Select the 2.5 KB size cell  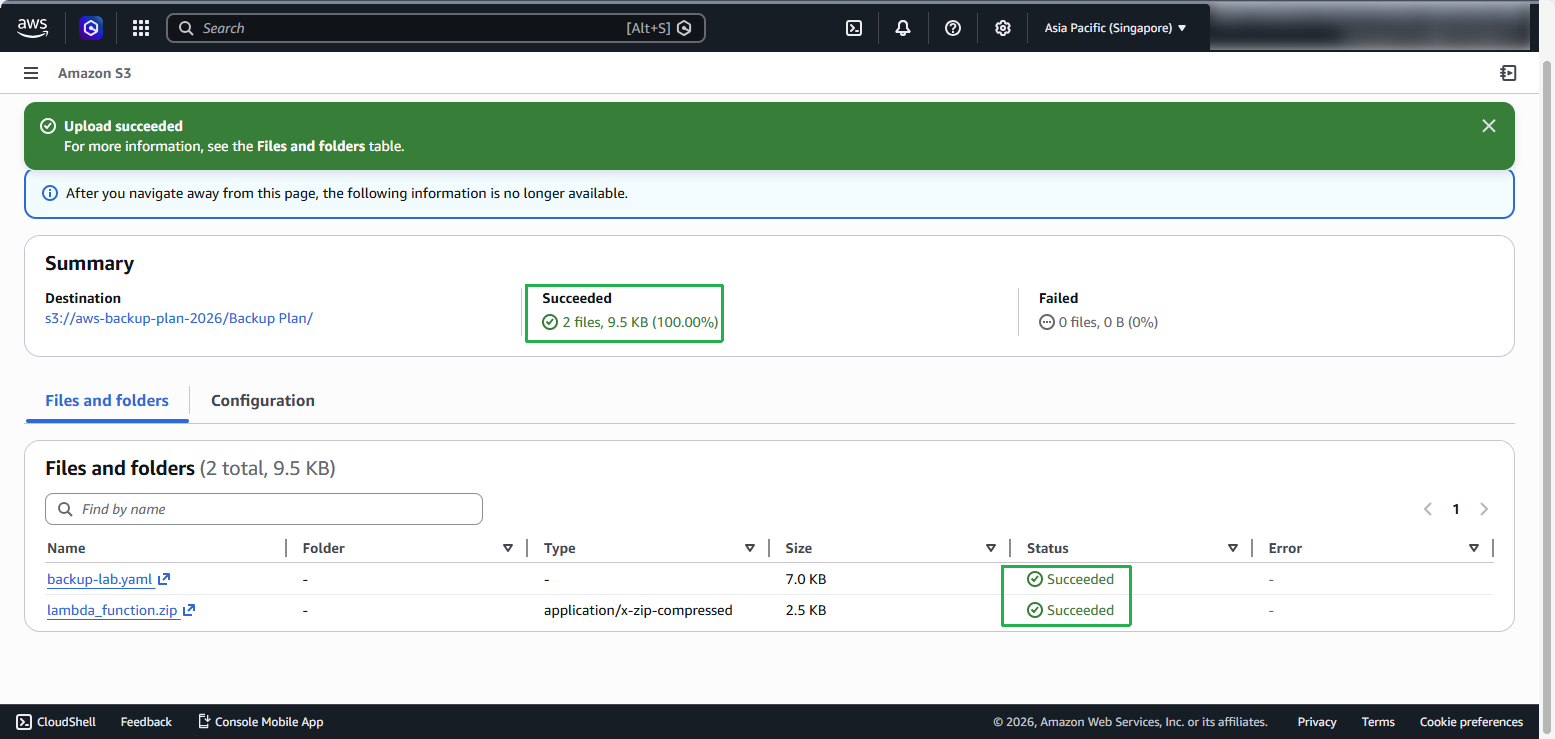[x=806, y=610]
